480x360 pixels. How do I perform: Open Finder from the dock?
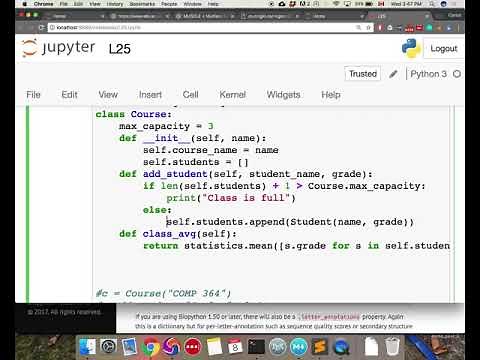(87, 347)
